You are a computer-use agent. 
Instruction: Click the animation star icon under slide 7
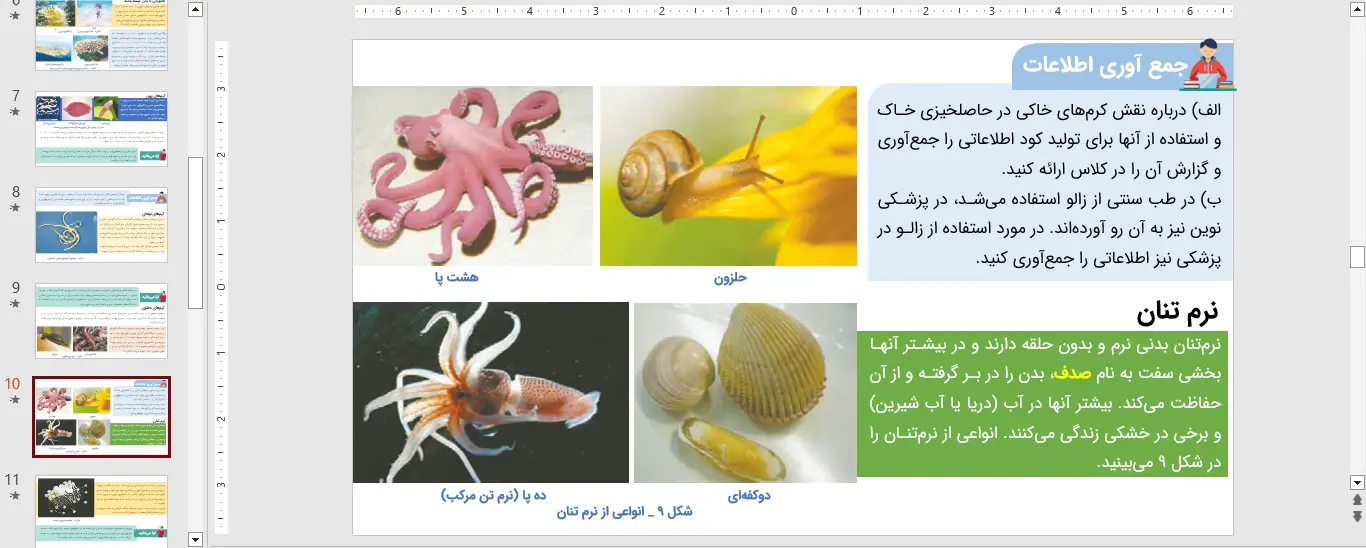click(15, 113)
